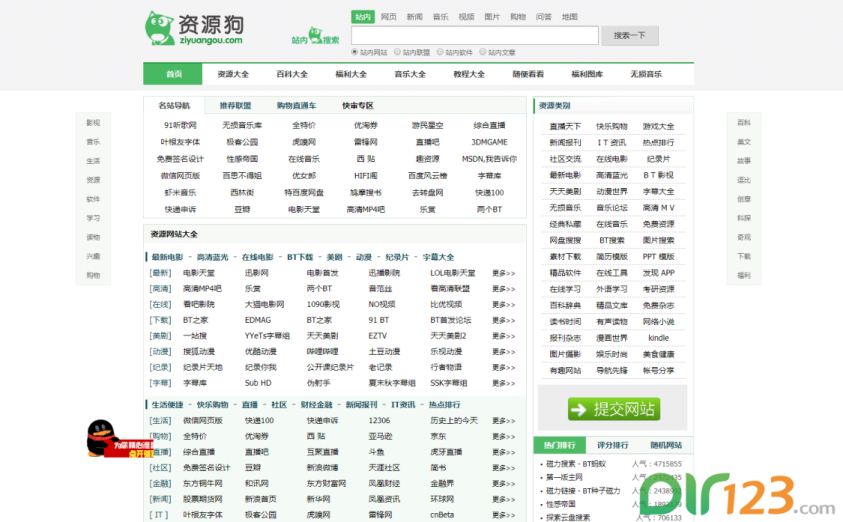Open the PPT 模版 category link
The image size is (843, 522).
659,256
